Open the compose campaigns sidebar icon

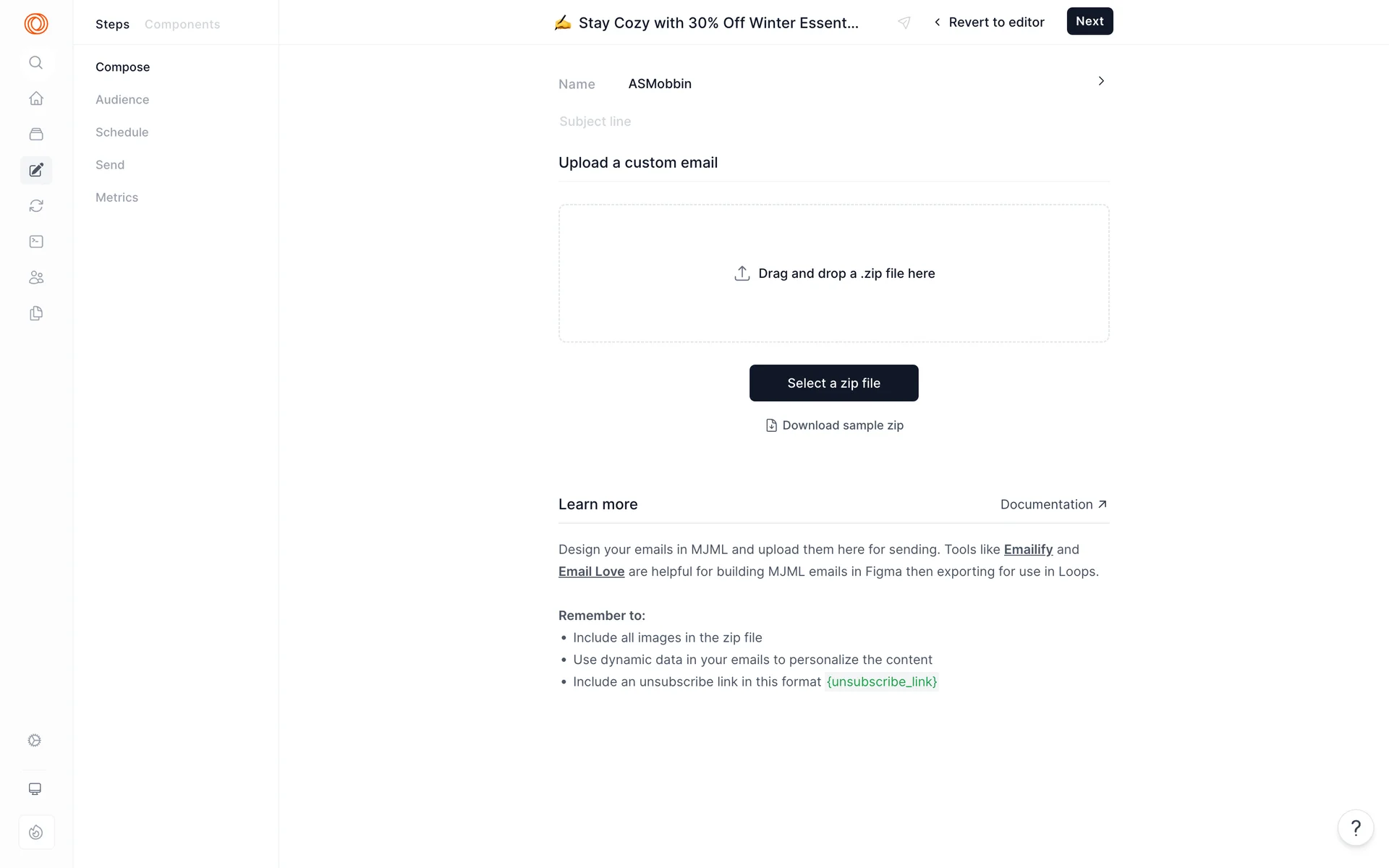(x=36, y=170)
